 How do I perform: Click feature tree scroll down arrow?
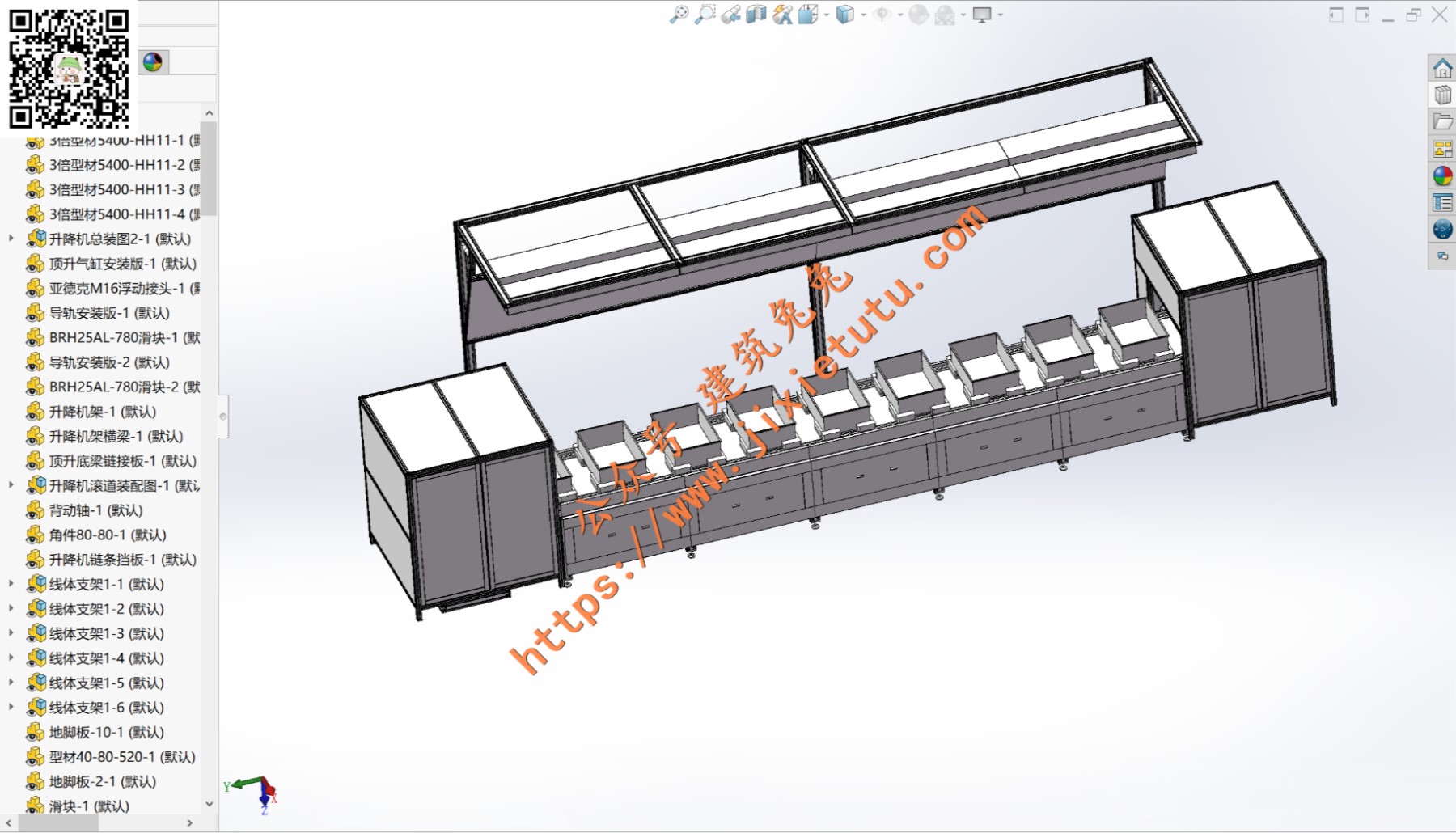click(x=210, y=804)
